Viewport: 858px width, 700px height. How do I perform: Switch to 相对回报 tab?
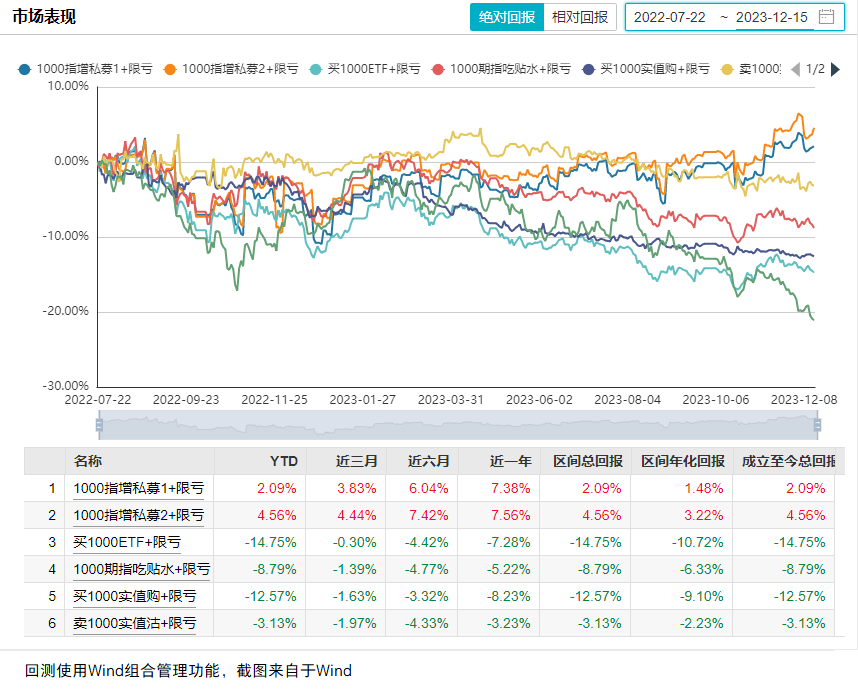coord(580,17)
